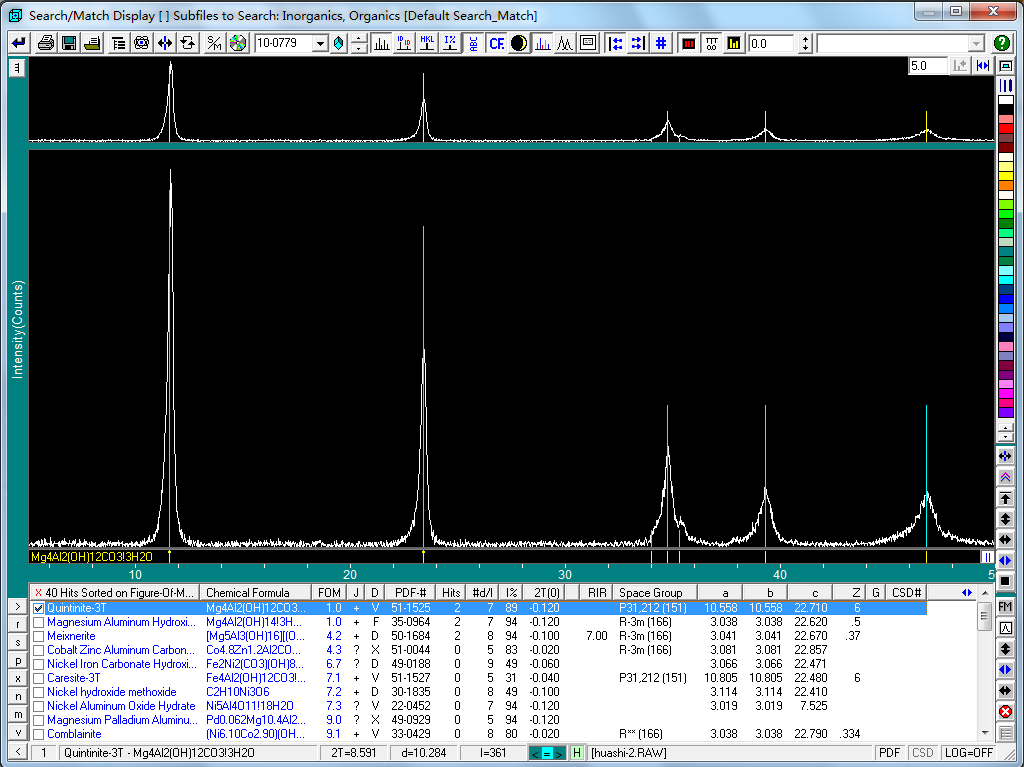Tick the Caresite-3T hit checkbox

[x=39, y=678]
